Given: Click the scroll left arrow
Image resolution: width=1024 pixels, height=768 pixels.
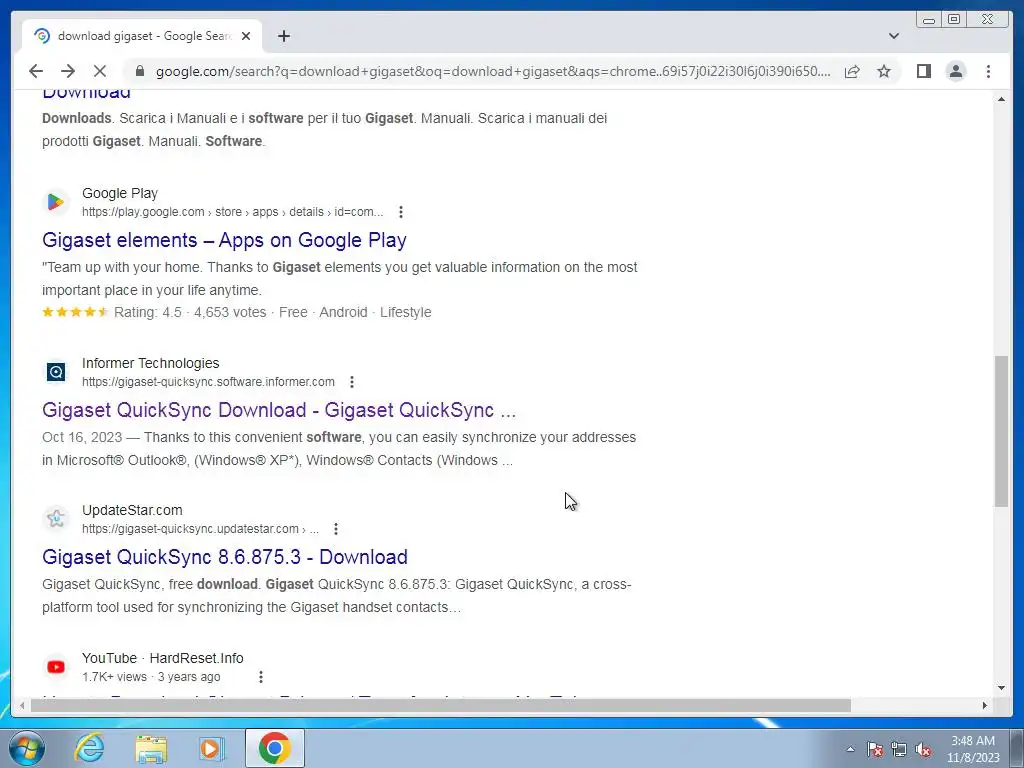Looking at the screenshot, I should [22, 705].
